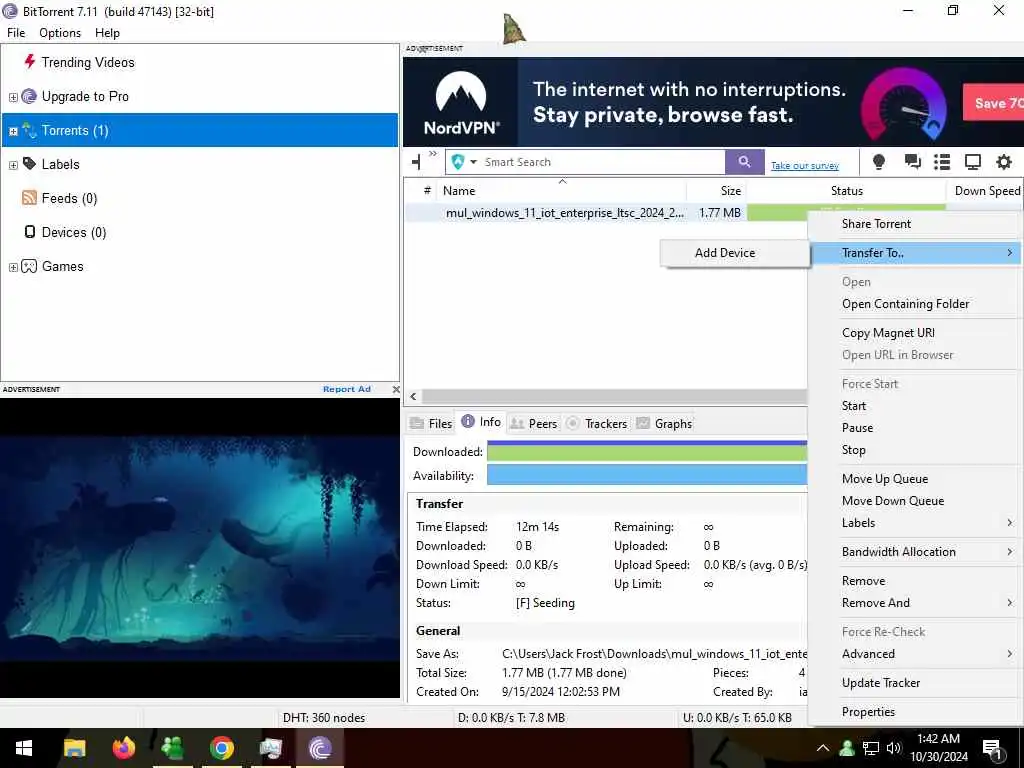Viewport: 1024px width, 768px height.
Task: Open Advanced submenu in context menu
Action: pyautogui.click(x=916, y=653)
